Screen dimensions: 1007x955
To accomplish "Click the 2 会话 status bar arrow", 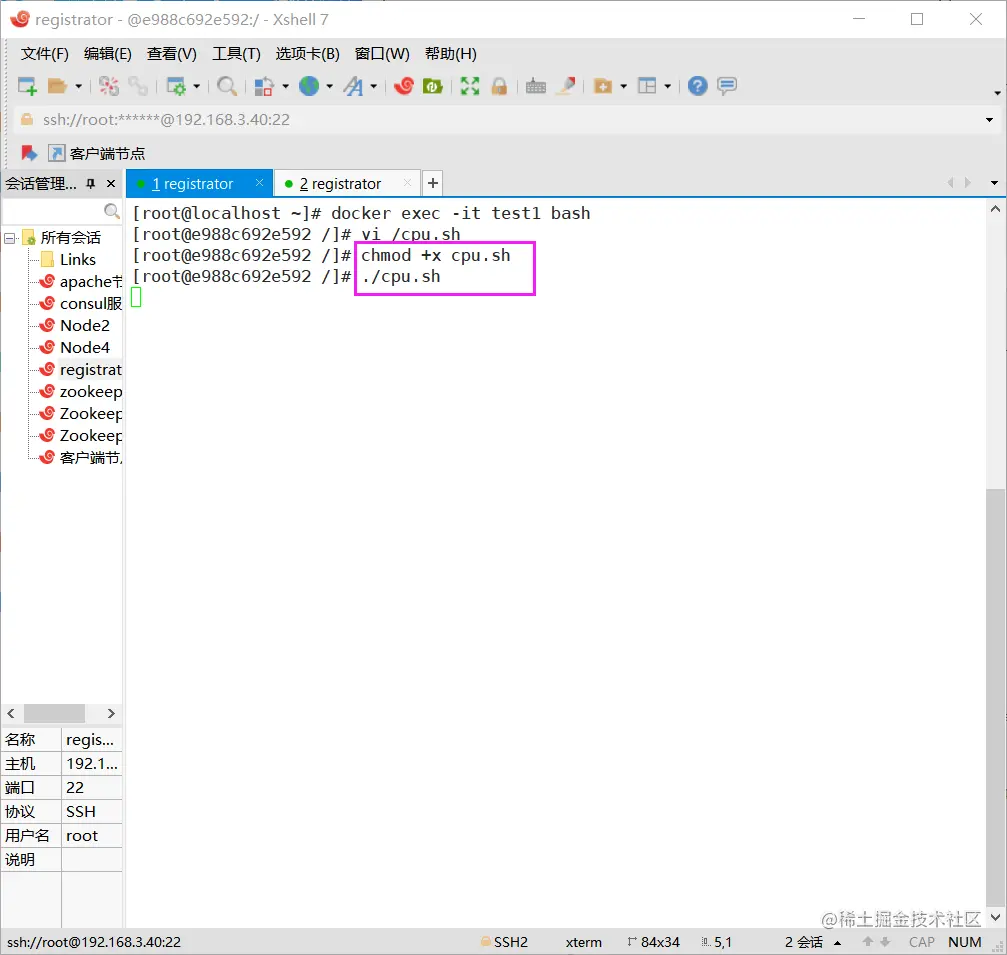I will 837,943.
